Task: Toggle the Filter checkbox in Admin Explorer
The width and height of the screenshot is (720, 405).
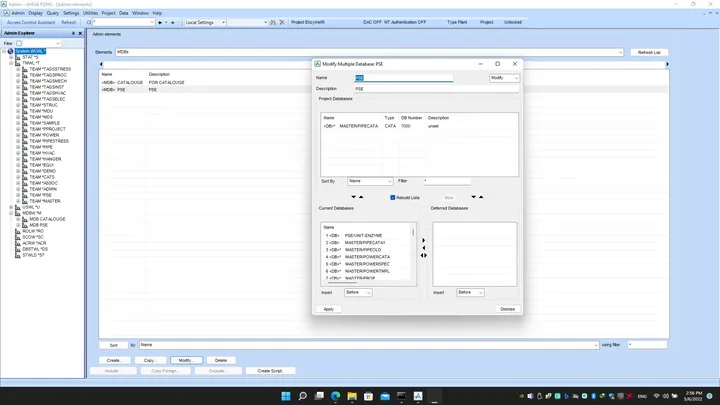Action: (x=19, y=43)
